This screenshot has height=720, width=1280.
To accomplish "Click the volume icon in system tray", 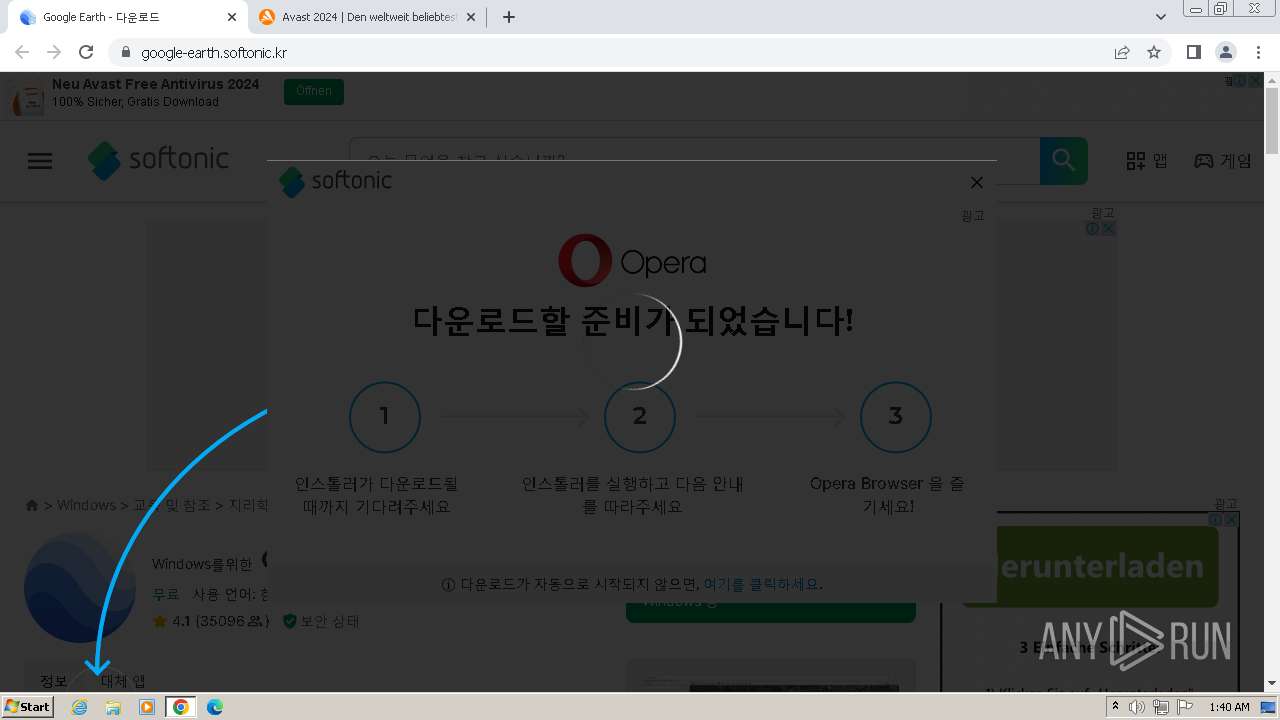I will [x=1137, y=707].
